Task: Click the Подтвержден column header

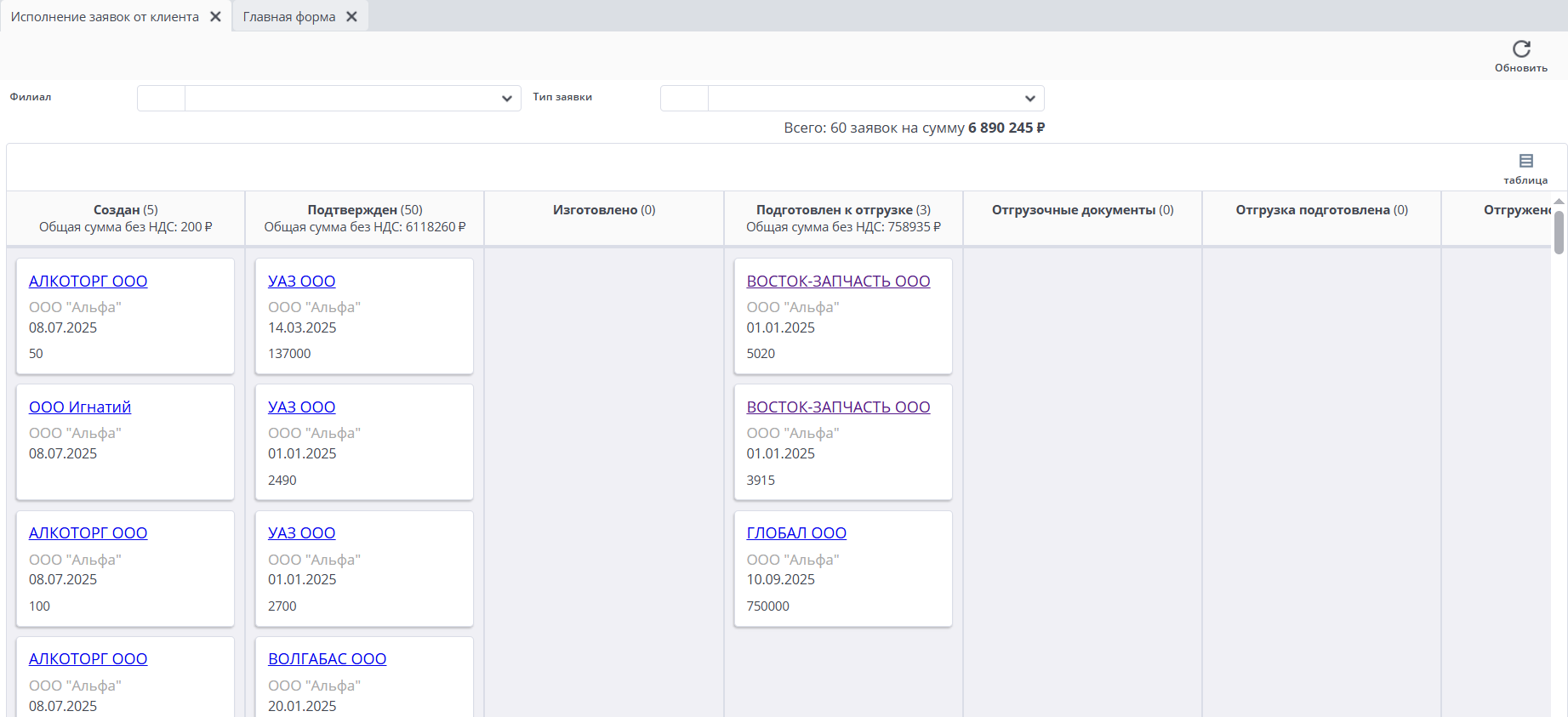Action: tap(364, 219)
